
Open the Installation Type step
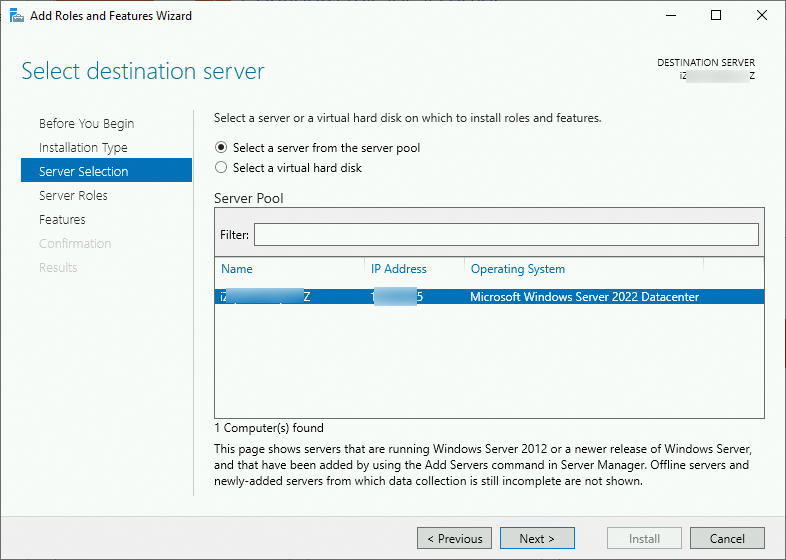[x=83, y=148]
